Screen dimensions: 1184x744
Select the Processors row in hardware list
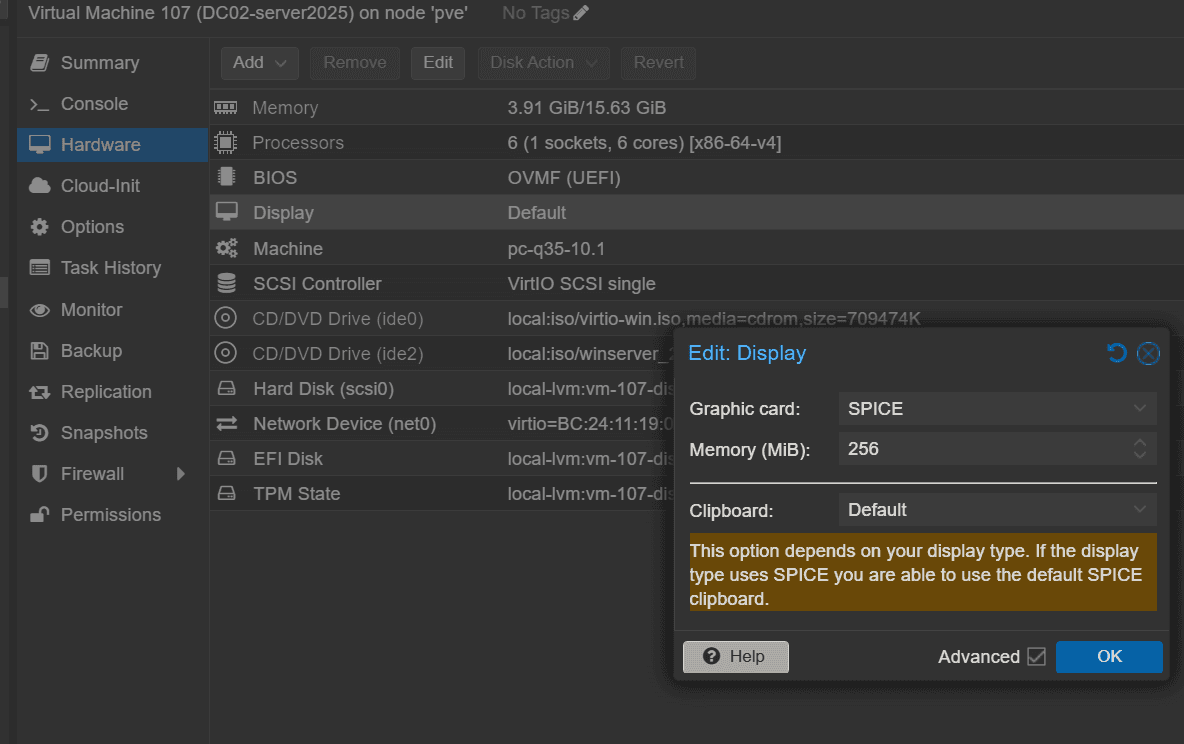696,143
